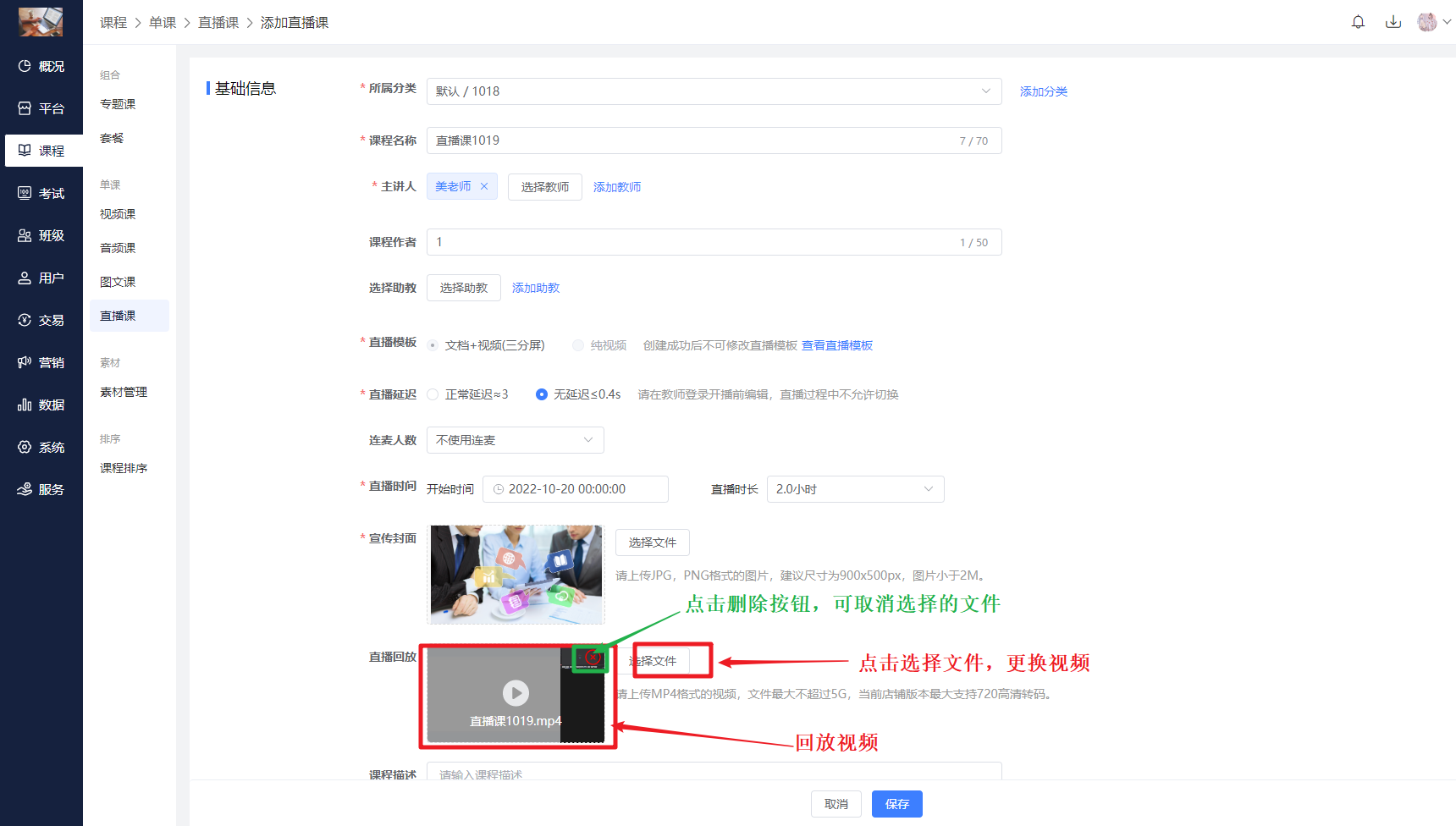Click the download icon in top bar
Viewport: 1456px width, 826px height.
1393,22
